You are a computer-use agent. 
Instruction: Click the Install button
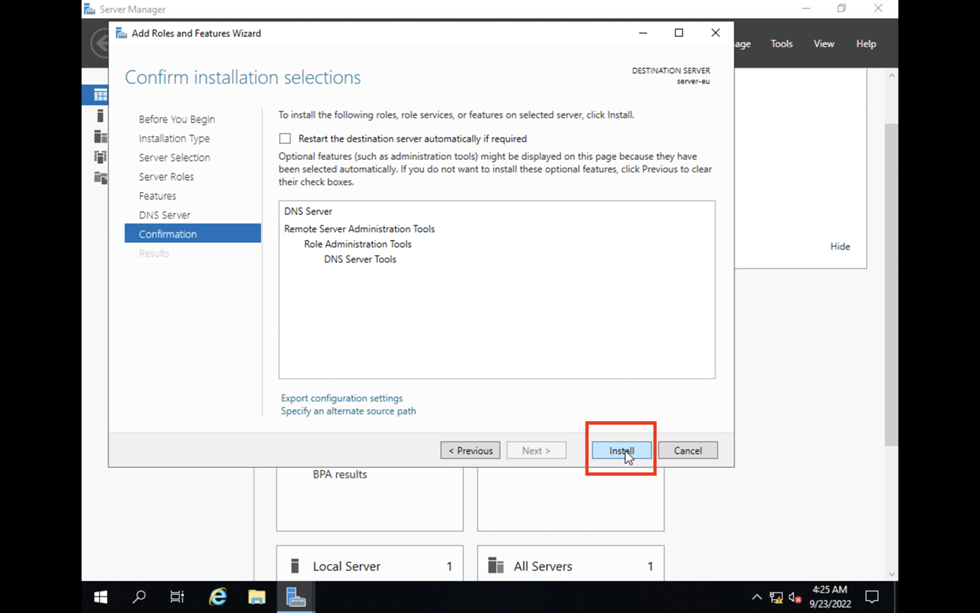pyautogui.click(x=621, y=451)
